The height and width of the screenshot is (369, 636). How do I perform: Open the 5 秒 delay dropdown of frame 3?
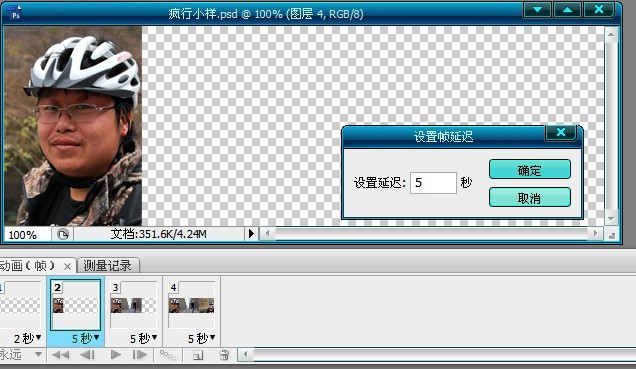click(x=144, y=338)
